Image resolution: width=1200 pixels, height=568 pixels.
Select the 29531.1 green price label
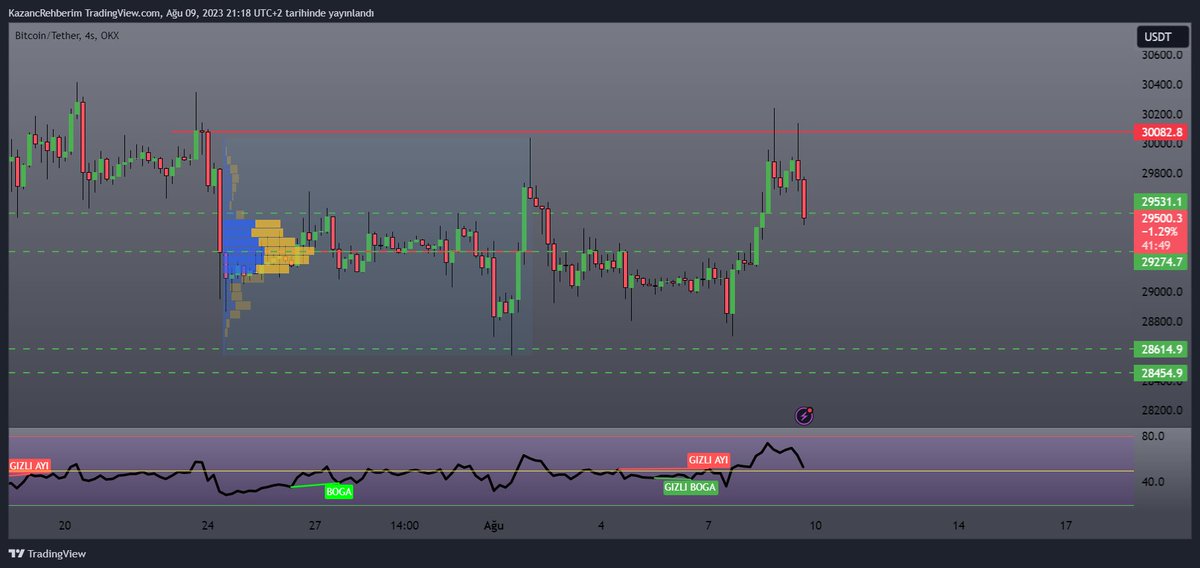[x=1162, y=202]
